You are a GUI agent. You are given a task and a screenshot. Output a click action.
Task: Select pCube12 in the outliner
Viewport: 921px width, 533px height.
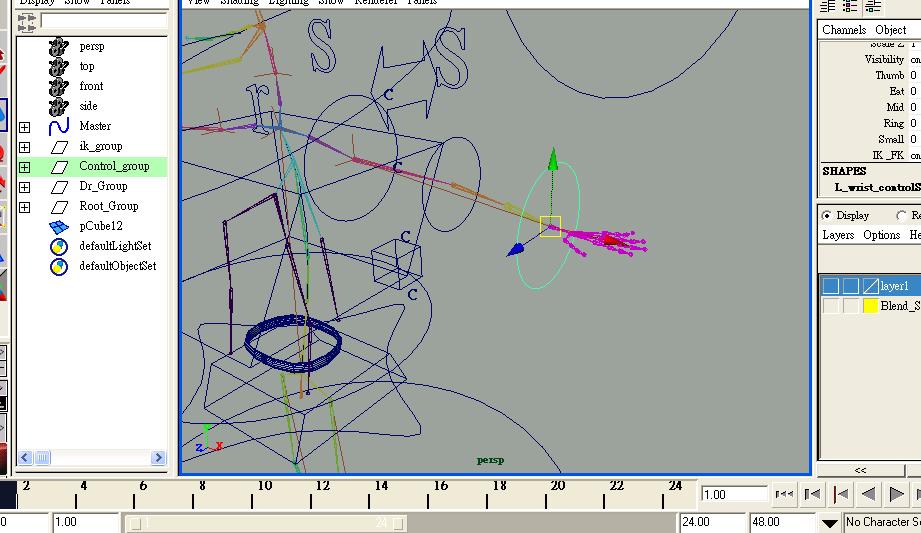tap(100, 226)
